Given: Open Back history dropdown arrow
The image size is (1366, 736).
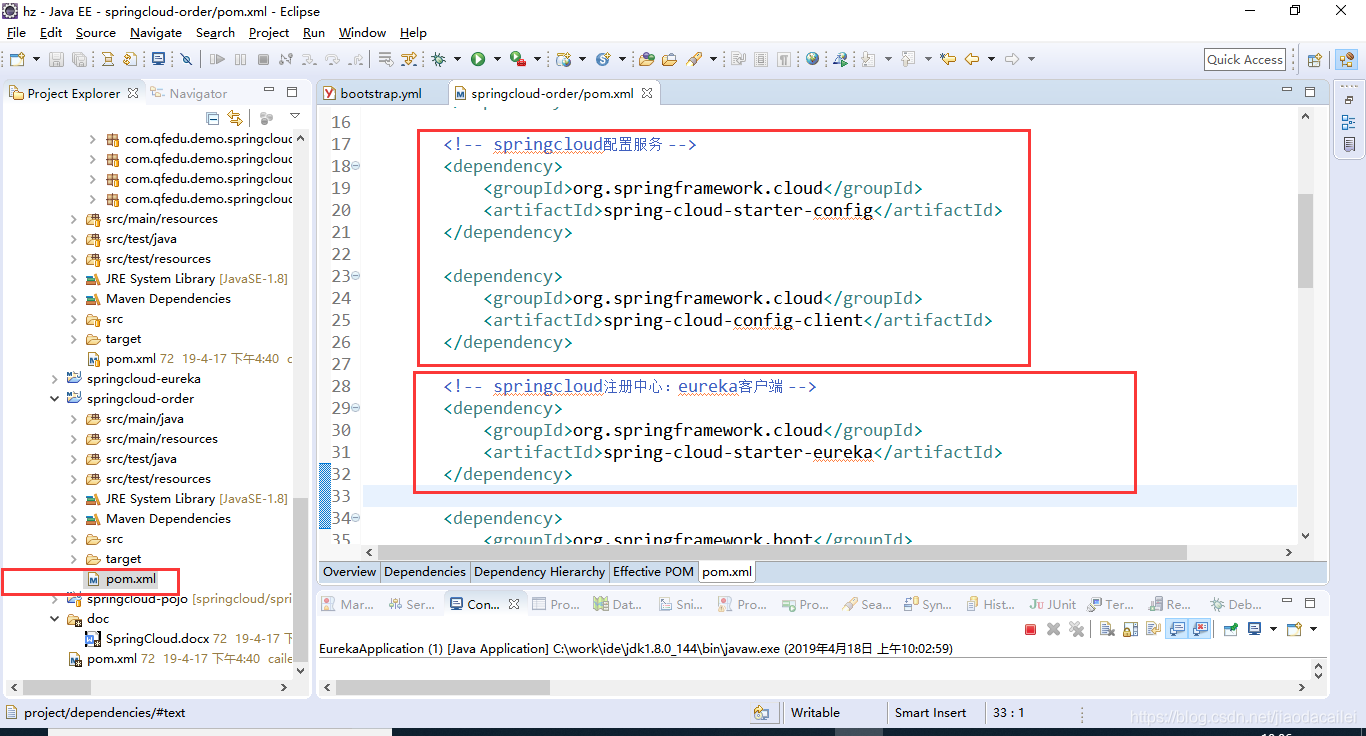Looking at the screenshot, I should click(991, 59).
